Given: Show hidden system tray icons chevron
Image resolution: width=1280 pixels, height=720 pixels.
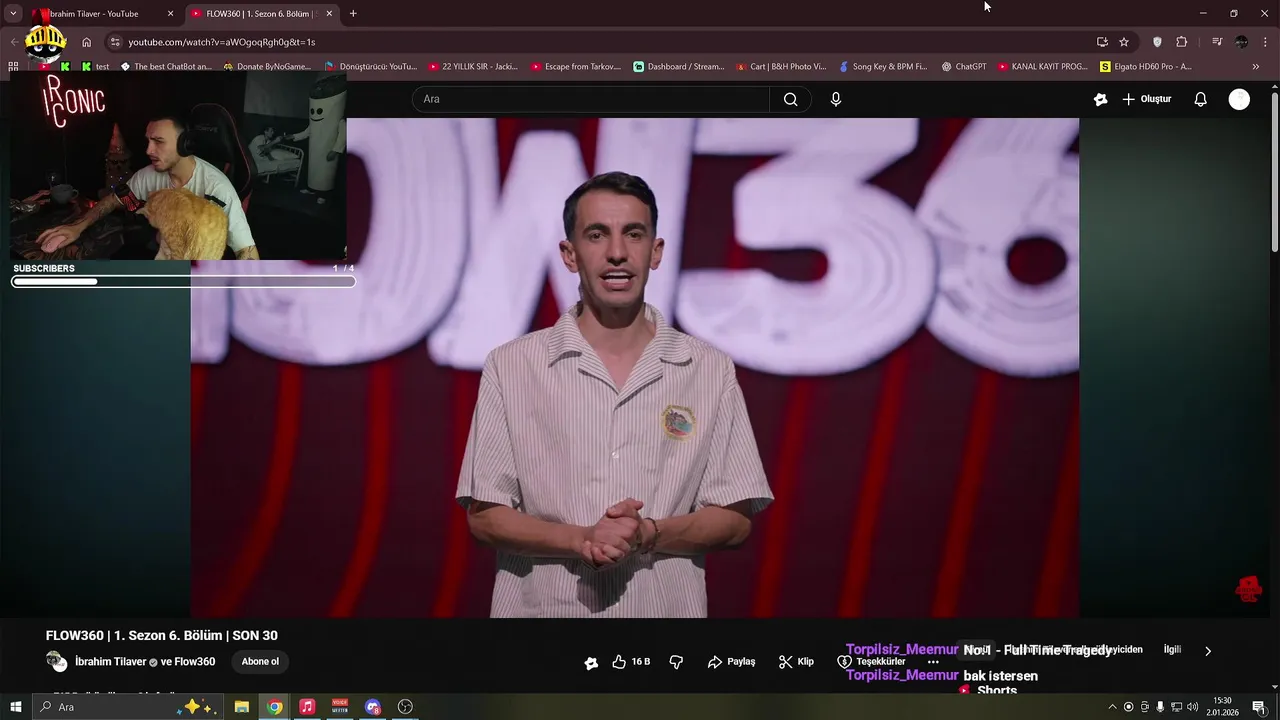Looking at the screenshot, I should 1112,707.
